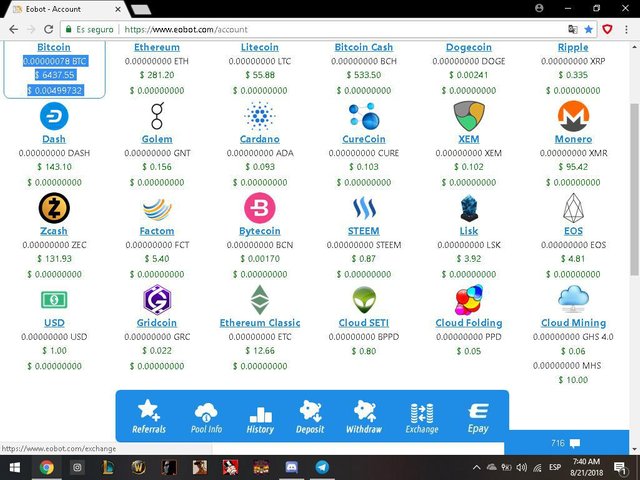Open the Dash text link
640x480 pixels.
pyautogui.click(x=54, y=139)
